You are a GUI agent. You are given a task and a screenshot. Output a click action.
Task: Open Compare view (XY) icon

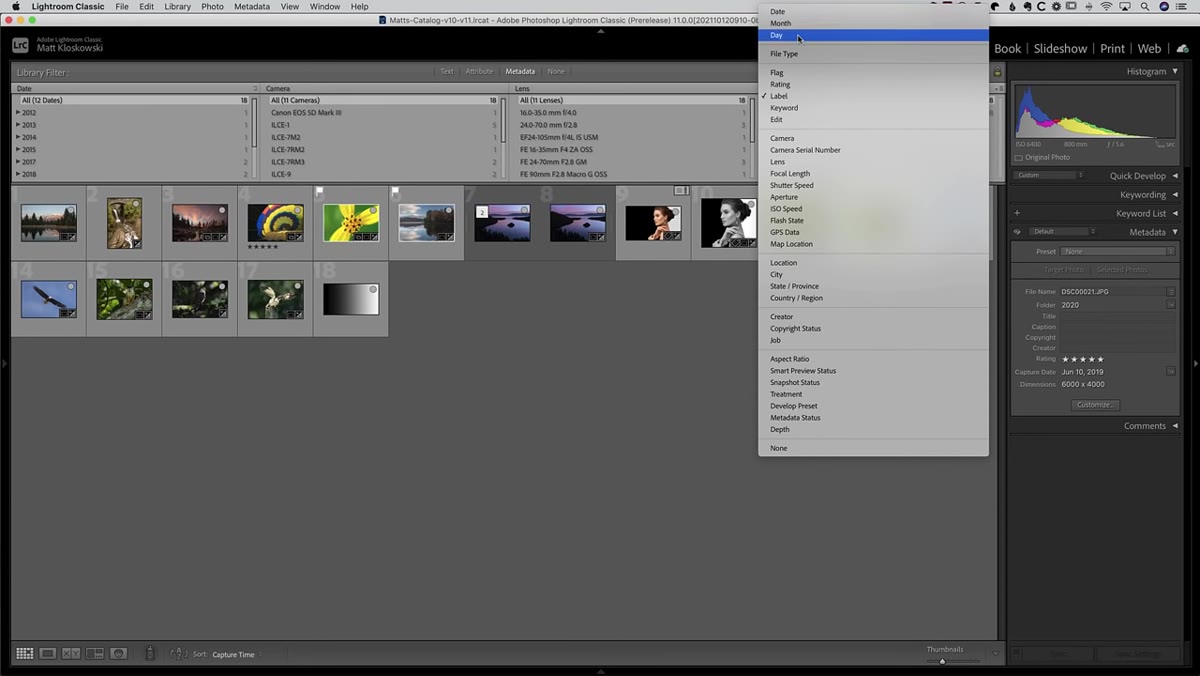71,653
